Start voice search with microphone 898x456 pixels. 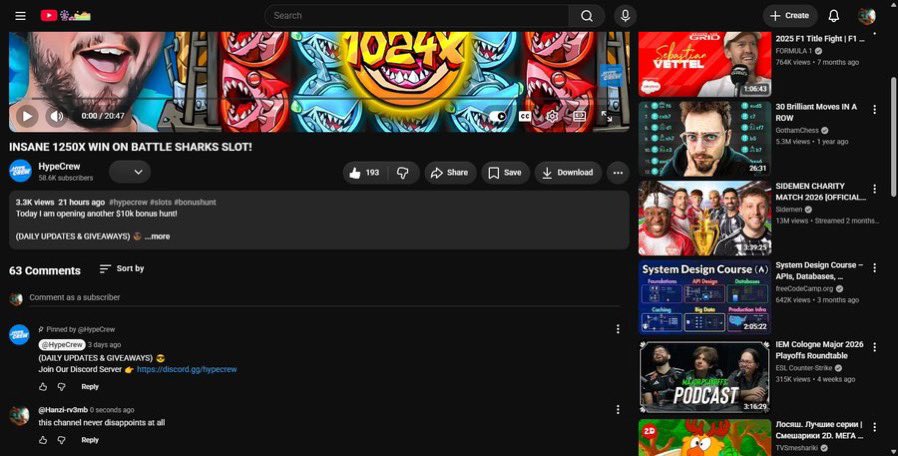(x=625, y=16)
